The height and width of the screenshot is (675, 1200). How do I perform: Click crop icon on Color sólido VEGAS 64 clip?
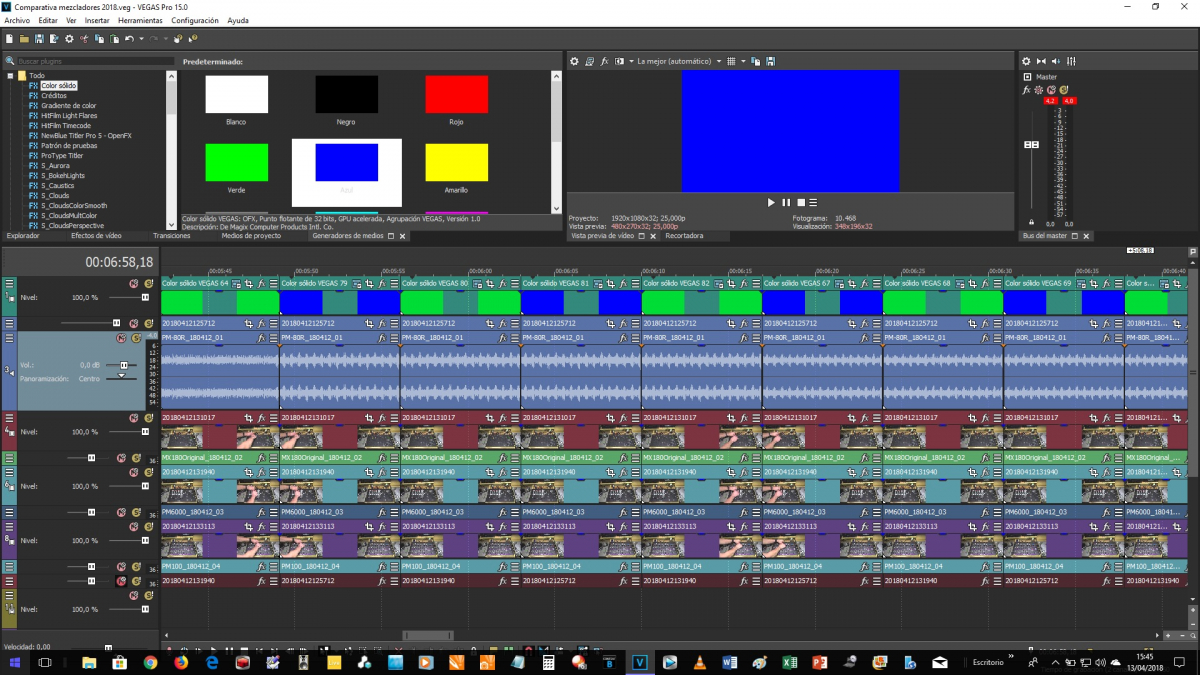pos(247,284)
